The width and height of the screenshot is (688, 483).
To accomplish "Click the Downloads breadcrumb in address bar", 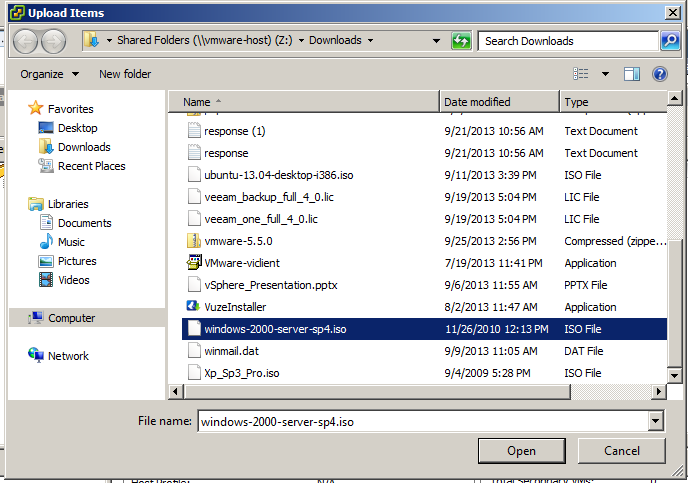I will point(335,40).
